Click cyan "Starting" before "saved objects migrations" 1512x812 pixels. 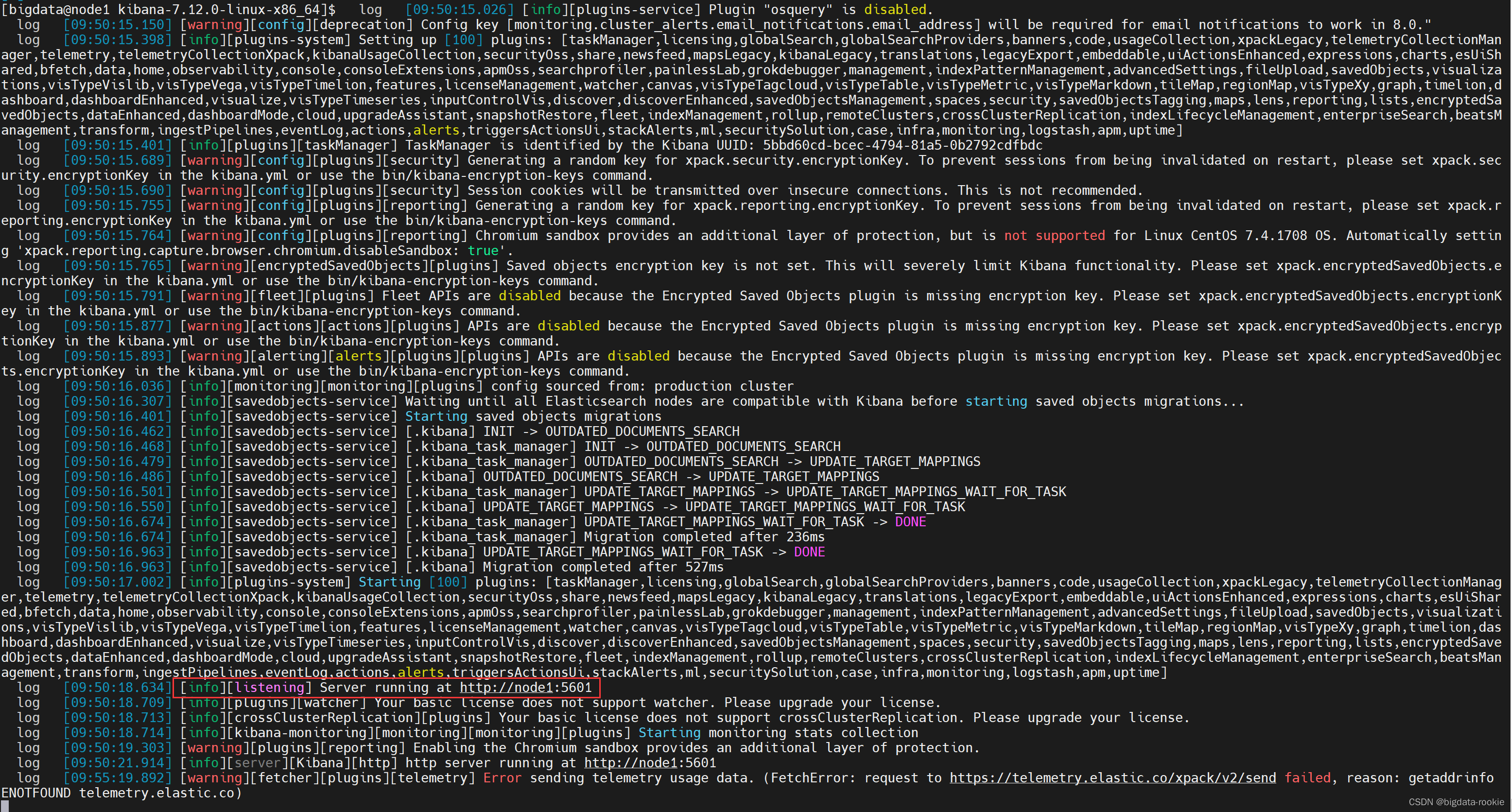pyautogui.click(x=436, y=416)
